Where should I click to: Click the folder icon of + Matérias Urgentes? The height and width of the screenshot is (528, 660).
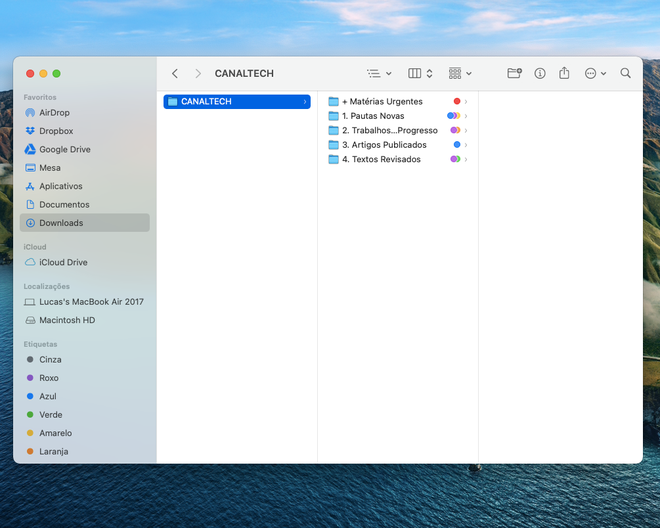333,101
